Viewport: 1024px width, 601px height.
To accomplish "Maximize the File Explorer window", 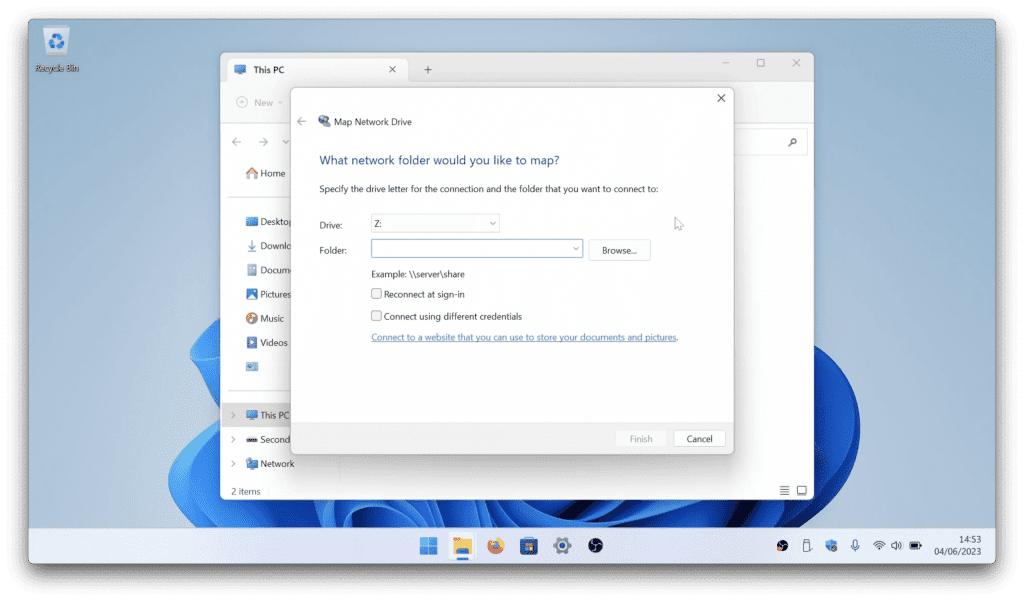I will point(761,63).
